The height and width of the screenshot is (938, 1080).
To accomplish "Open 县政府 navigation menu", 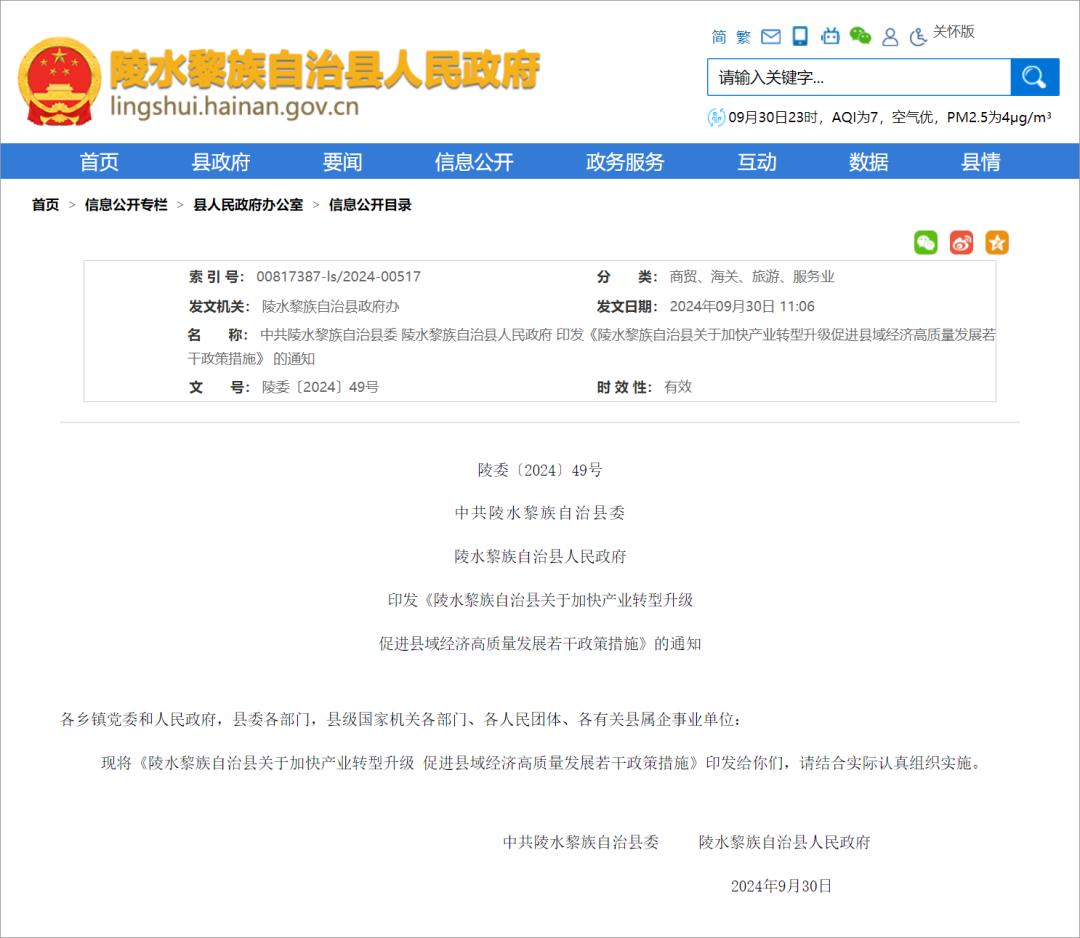I will tap(220, 162).
